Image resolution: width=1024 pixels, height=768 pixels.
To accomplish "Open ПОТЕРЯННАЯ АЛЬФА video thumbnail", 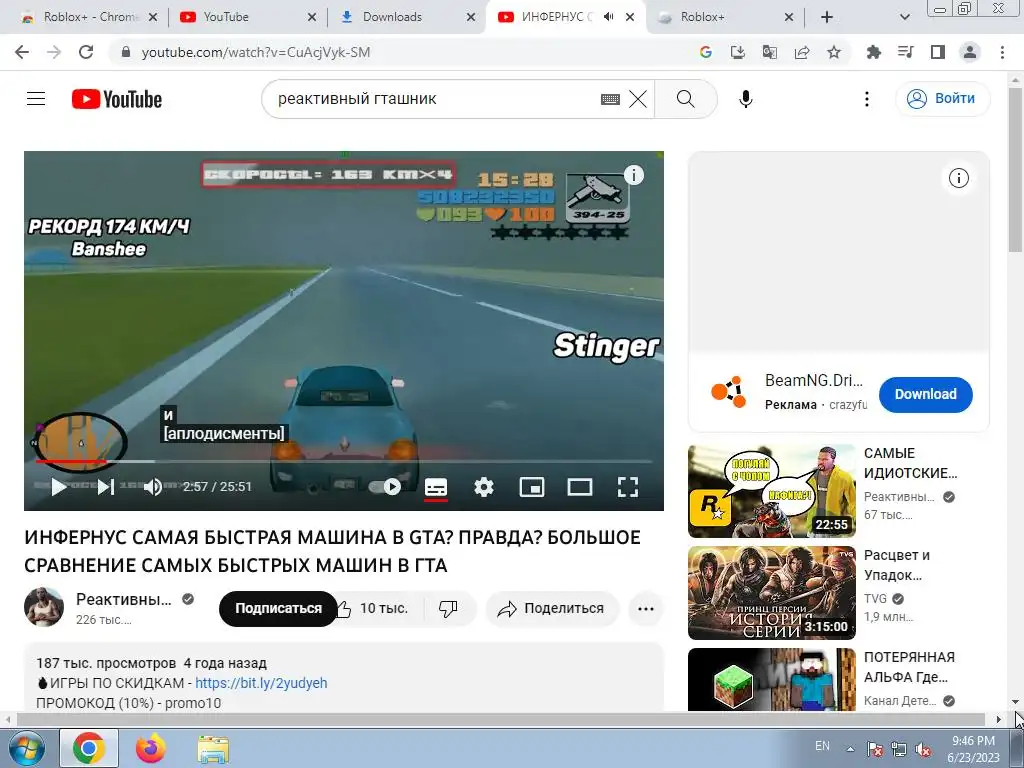I will [x=772, y=679].
